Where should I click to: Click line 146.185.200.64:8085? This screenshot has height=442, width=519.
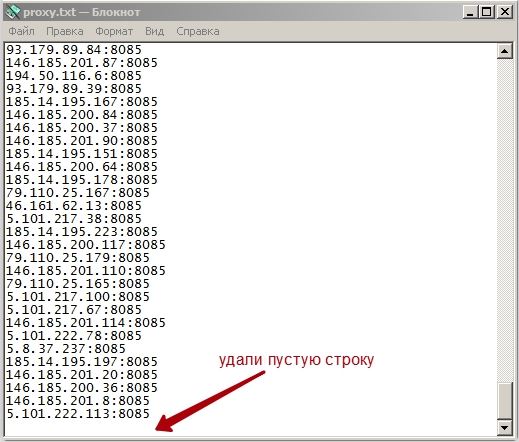pos(82,167)
